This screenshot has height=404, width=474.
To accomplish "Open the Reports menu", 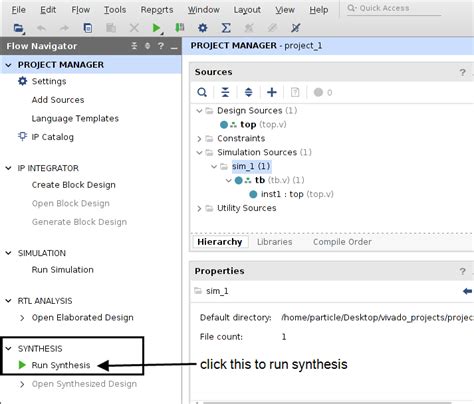I will [x=157, y=10].
